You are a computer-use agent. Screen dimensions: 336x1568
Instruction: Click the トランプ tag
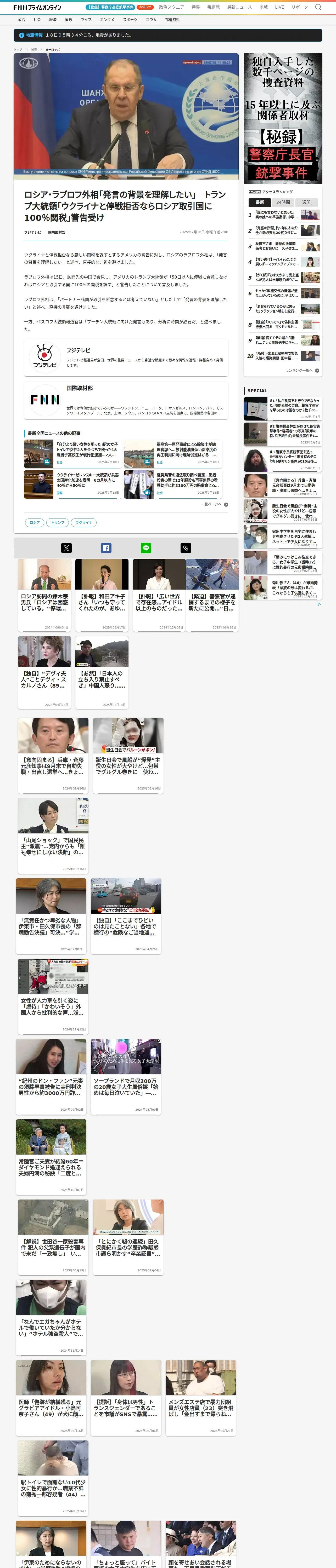tap(57, 522)
